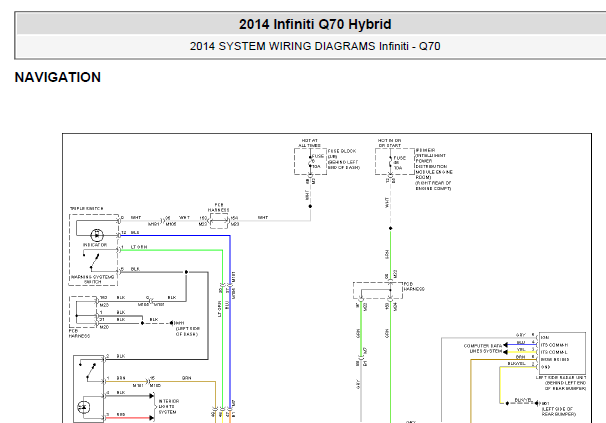Click "(BEHIND LEFT END OF DASH)" location note
The width and height of the screenshot is (606, 423).
coord(344,165)
